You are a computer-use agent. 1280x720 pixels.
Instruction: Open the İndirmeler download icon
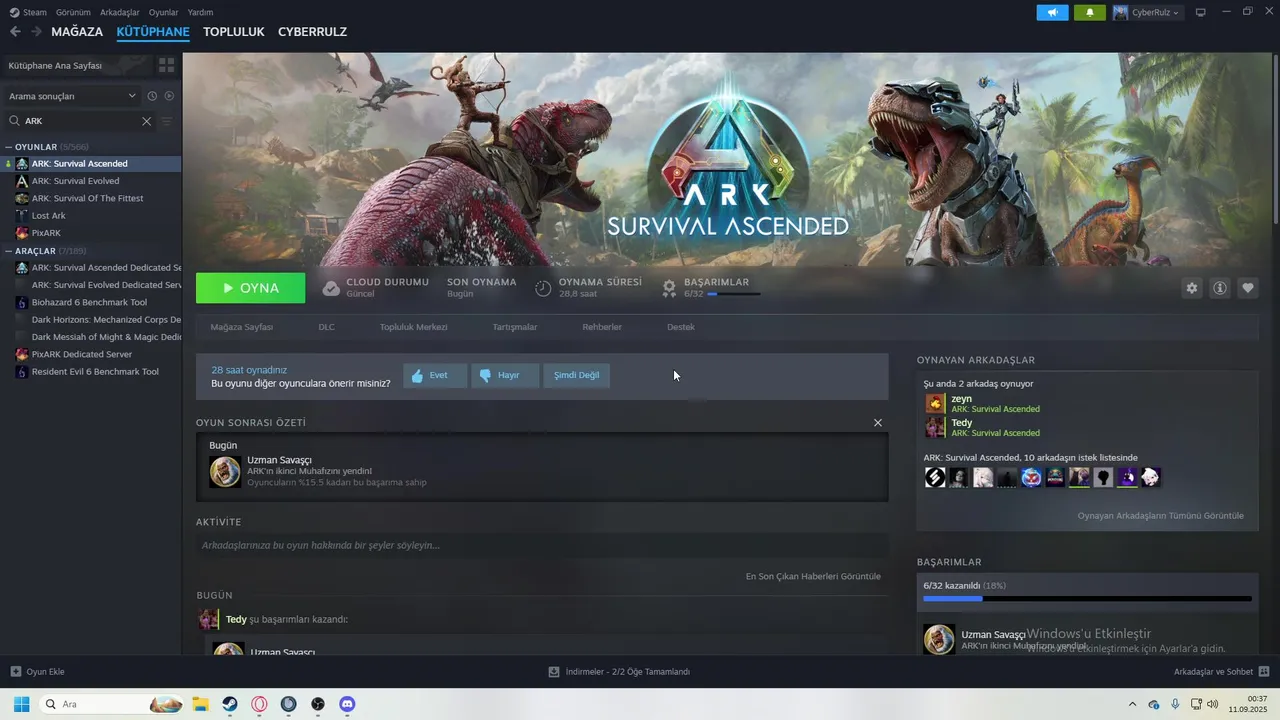pos(554,672)
